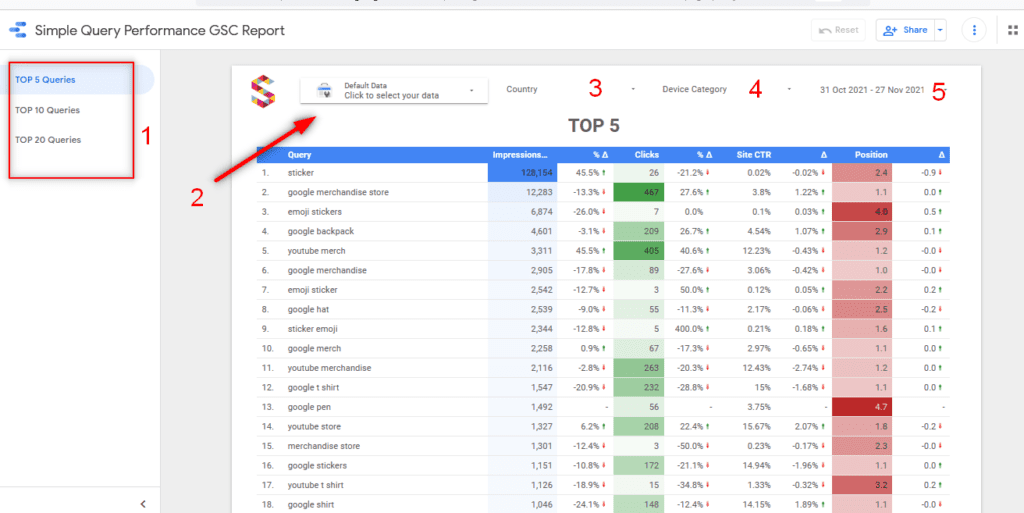Screen dimensions: 1024x513
Task: Click the data source icon in Default Data
Action: coord(325,91)
